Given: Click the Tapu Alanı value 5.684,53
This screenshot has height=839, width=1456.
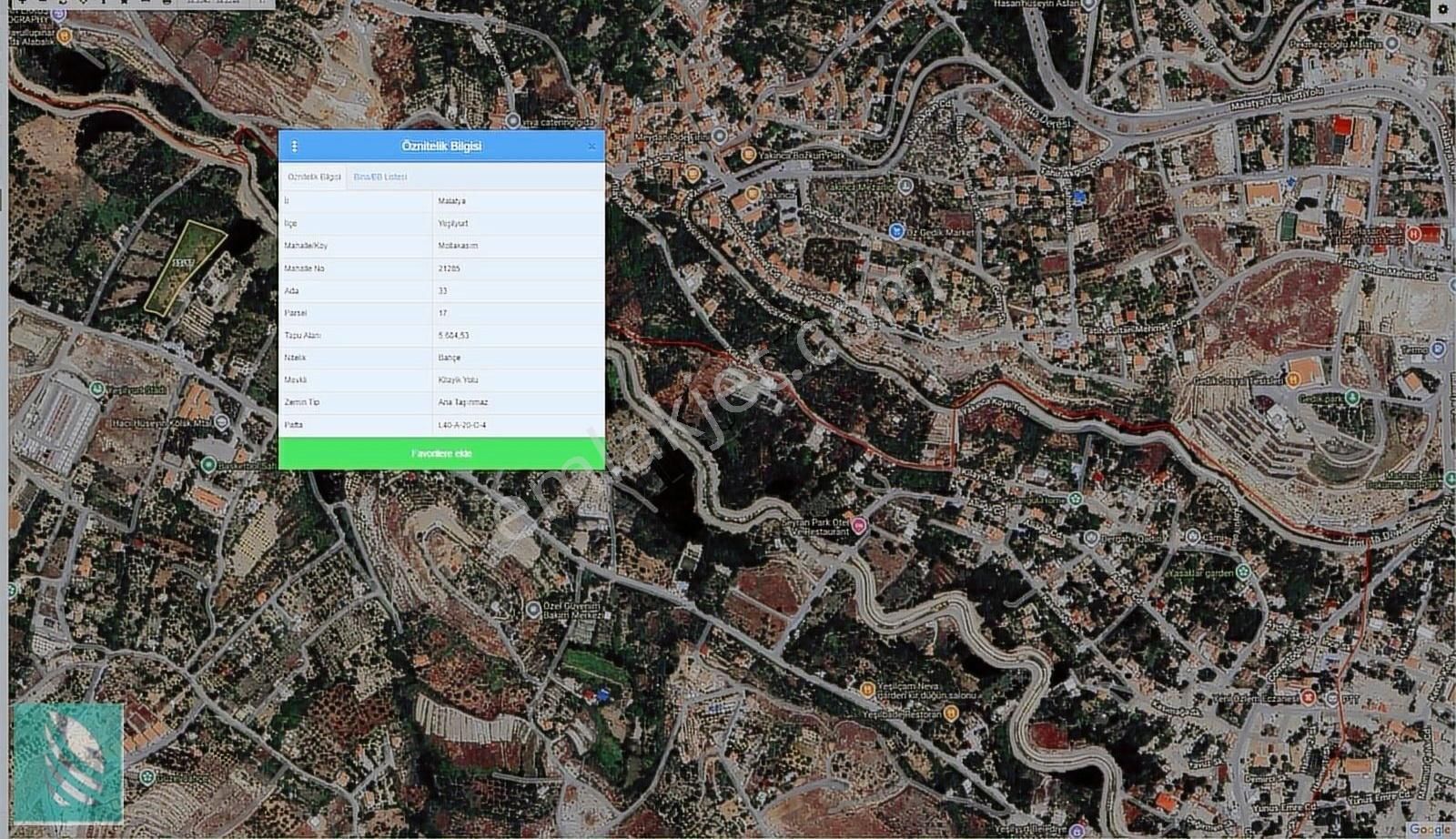Looking at the screenshot, I should pos(453,336).
